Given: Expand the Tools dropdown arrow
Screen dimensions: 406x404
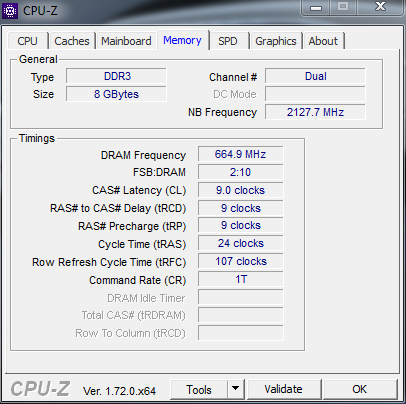Looking at the screenshot, I should 236,389.
